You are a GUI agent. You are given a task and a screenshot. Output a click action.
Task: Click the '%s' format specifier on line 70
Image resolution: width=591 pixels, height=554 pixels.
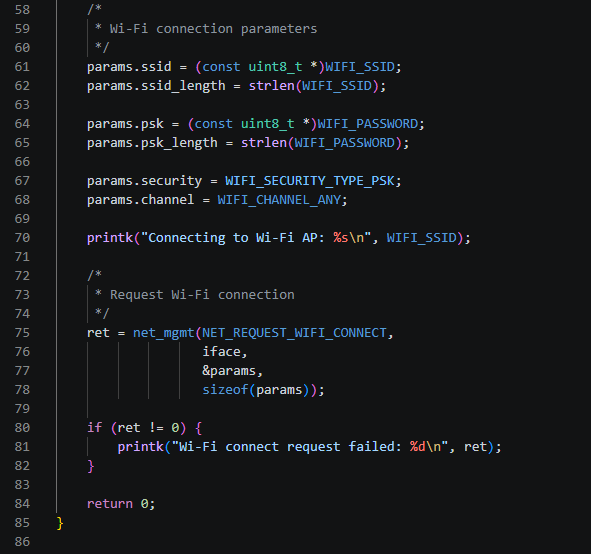tap(341, 238)
